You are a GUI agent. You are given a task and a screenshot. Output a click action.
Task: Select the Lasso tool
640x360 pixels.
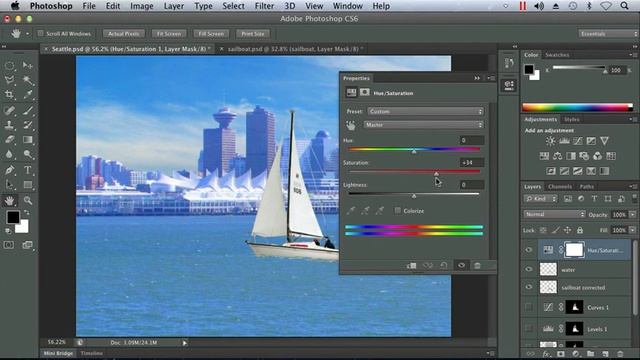pos(9,80)
